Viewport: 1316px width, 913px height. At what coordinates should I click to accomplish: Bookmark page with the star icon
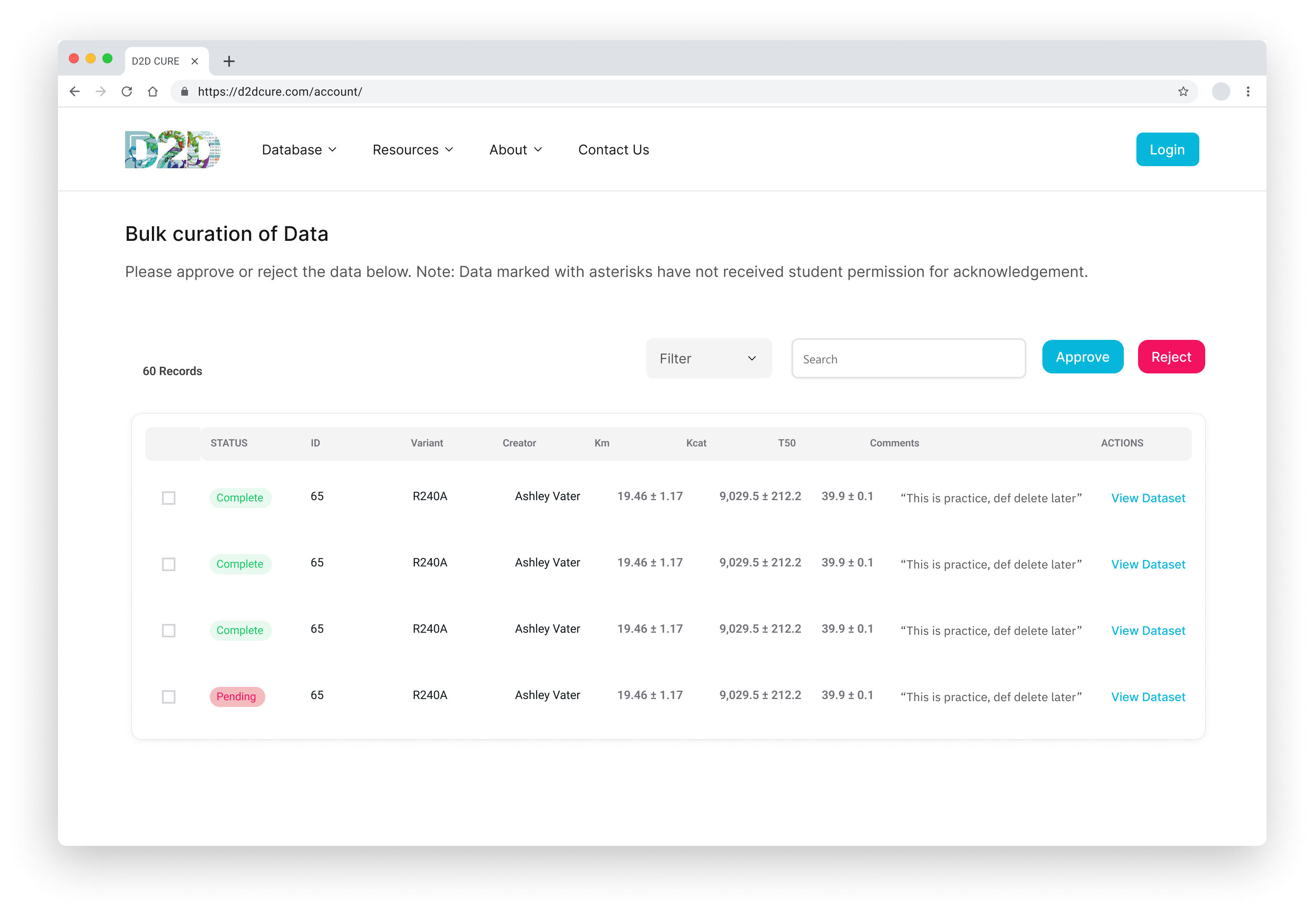click(x=1183, y=91)
